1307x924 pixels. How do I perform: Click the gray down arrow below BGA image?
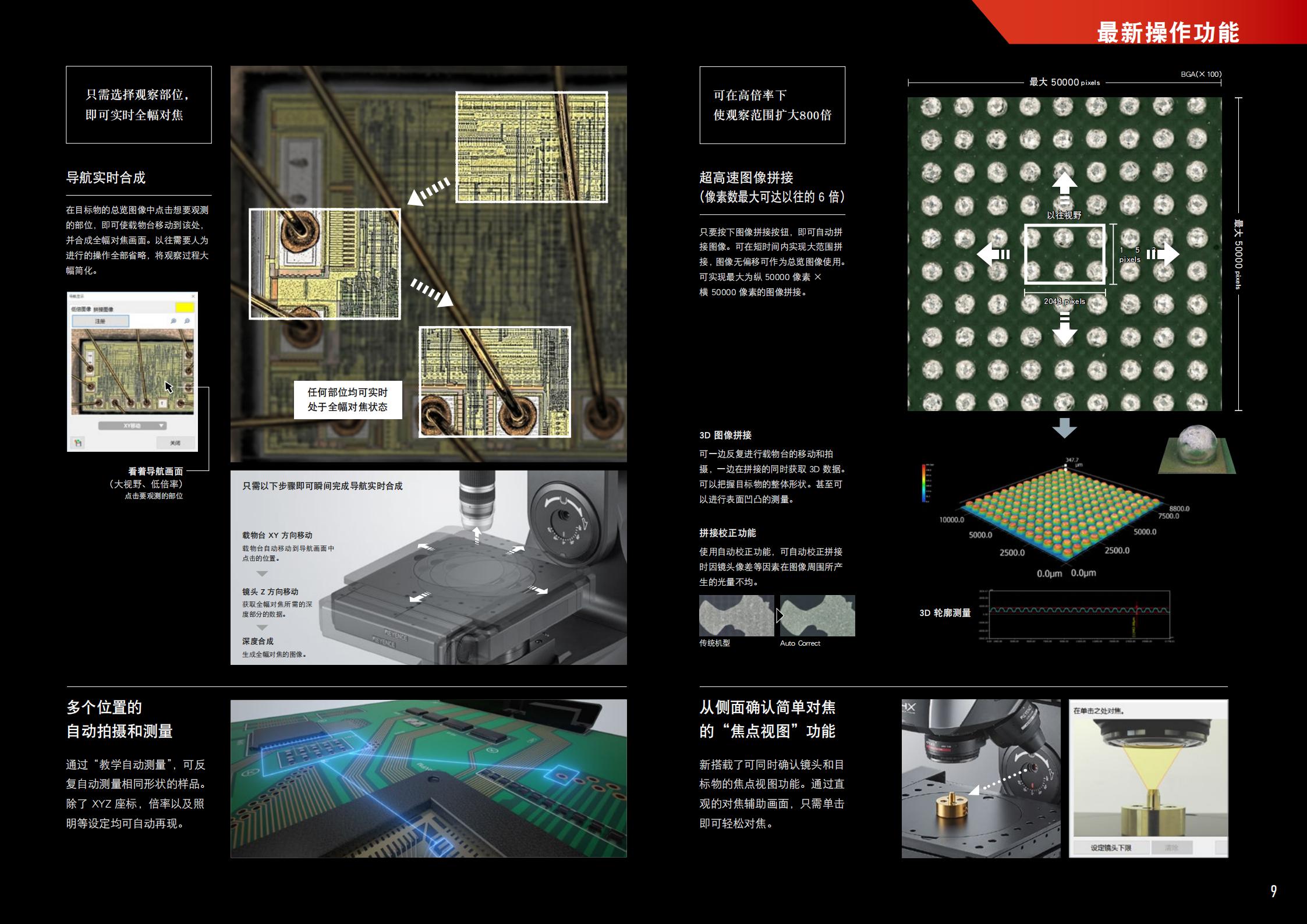tap(1064, 429)
